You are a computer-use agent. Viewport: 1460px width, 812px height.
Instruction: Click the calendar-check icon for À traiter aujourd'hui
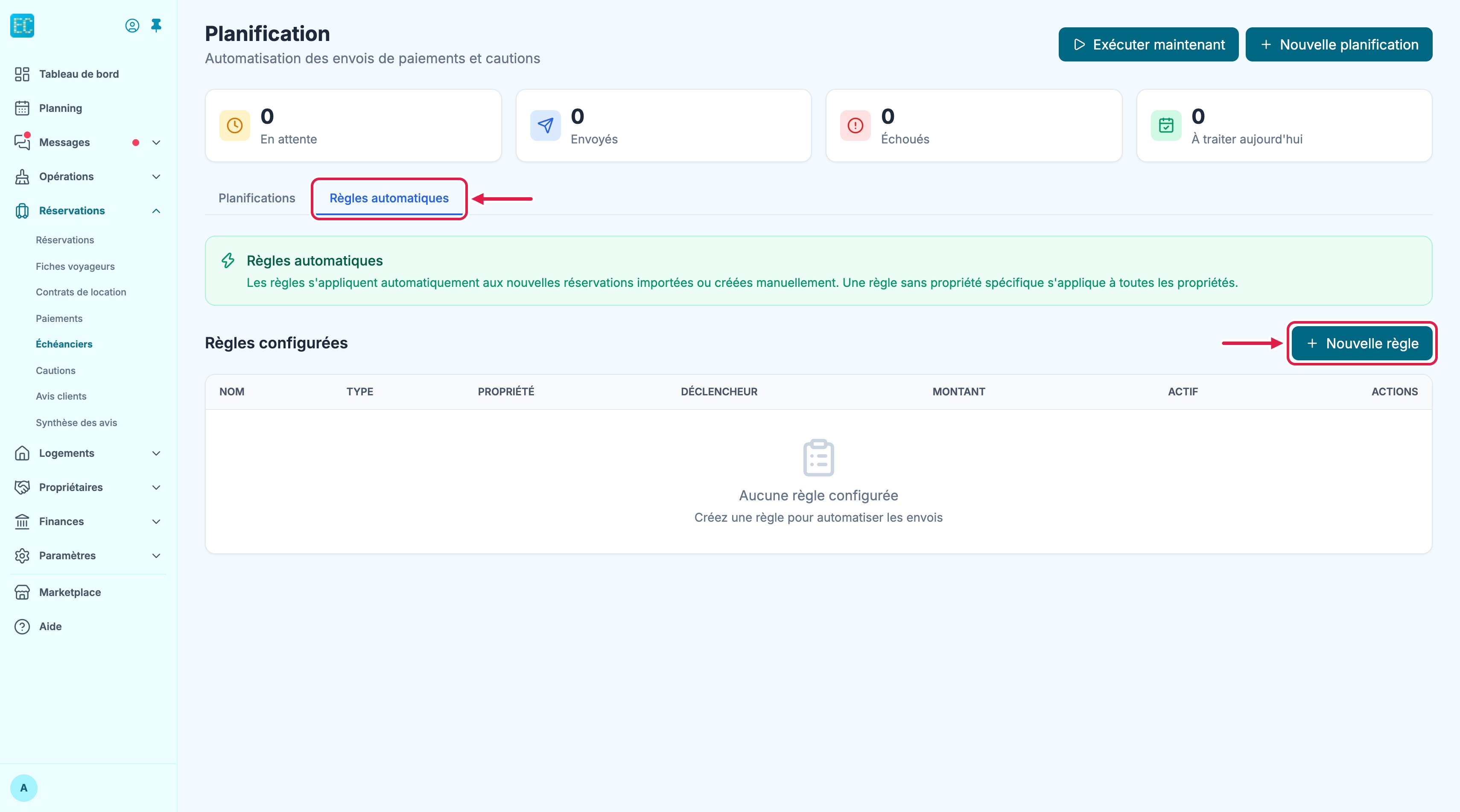pos(1166,125)
